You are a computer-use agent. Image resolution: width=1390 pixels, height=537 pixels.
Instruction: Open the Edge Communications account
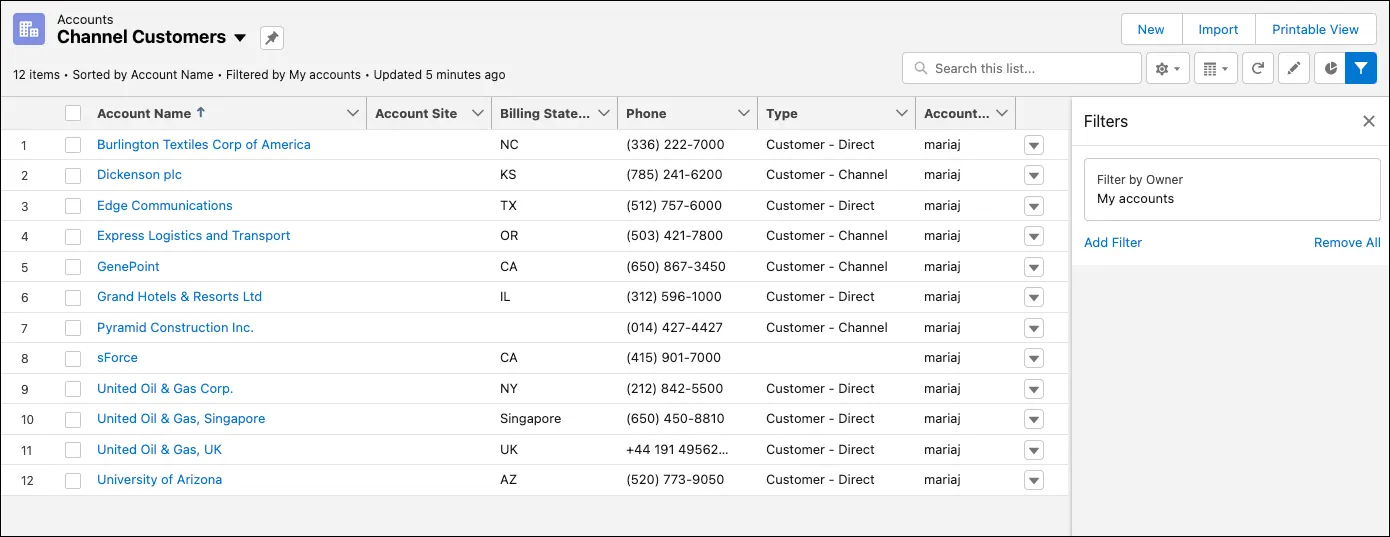click(165, 206)
